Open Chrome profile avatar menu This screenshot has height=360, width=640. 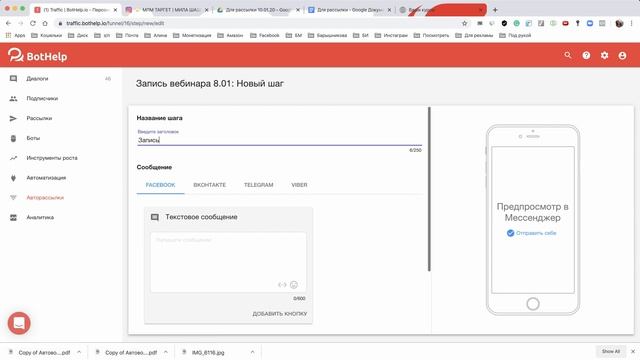(619, 23)
